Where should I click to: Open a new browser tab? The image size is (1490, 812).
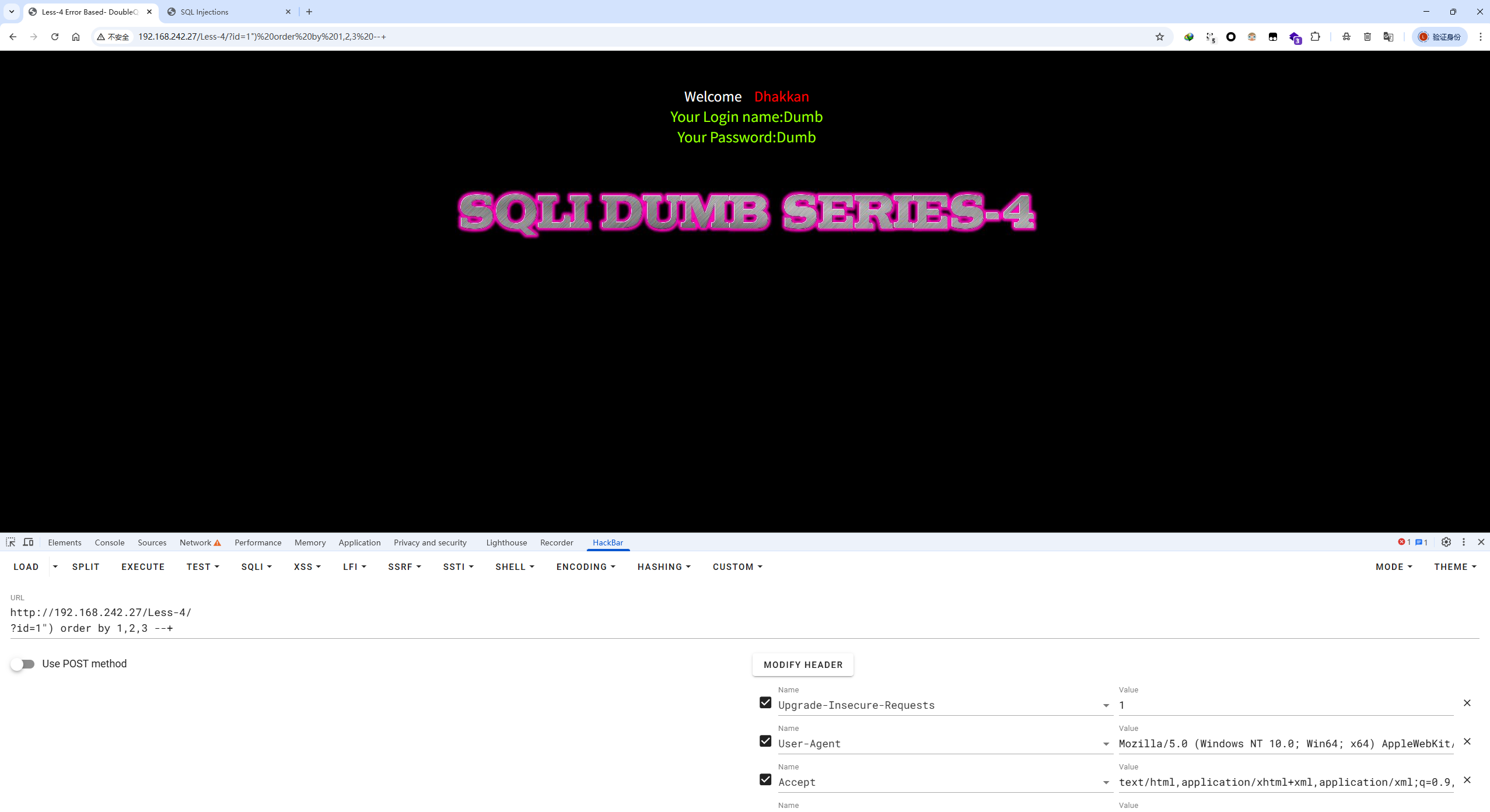(x=309, y=12)
